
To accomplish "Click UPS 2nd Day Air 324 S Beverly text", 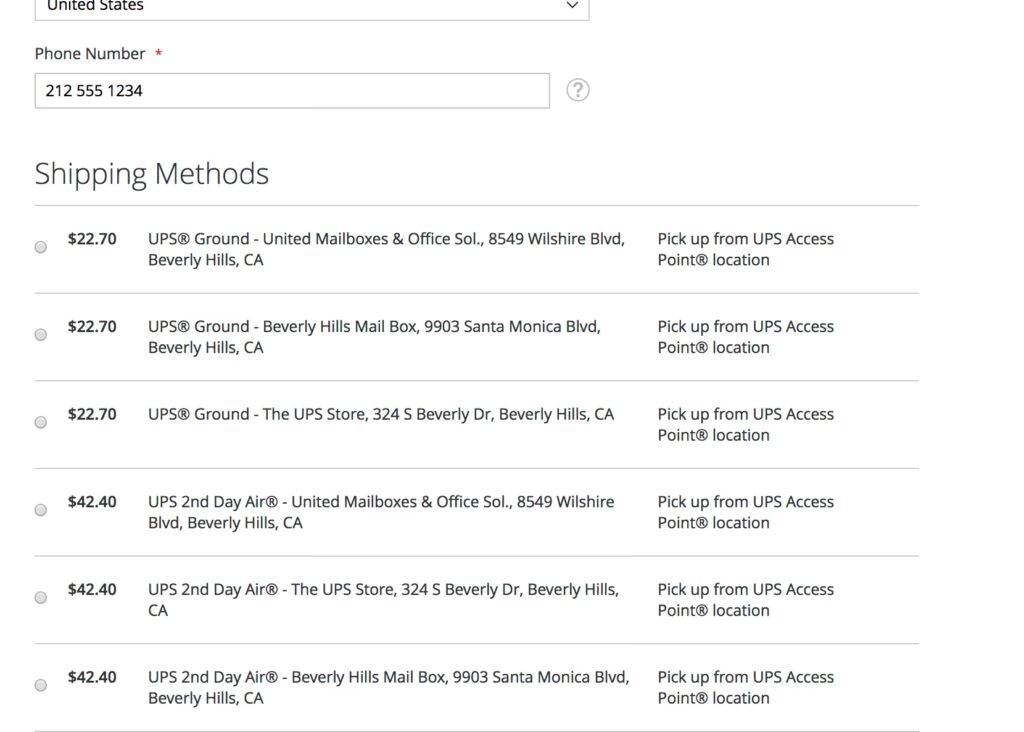I will click(x=383, y=599).
